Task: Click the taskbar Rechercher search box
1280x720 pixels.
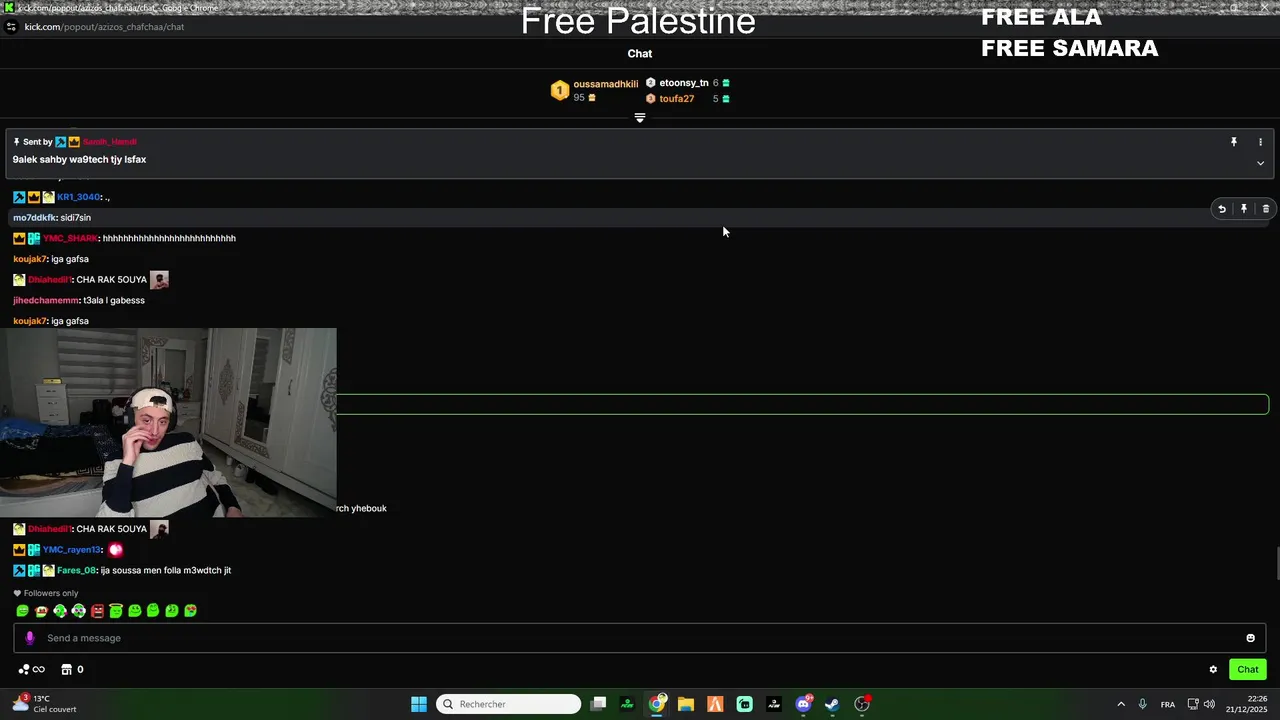Action: coord(510,704)
